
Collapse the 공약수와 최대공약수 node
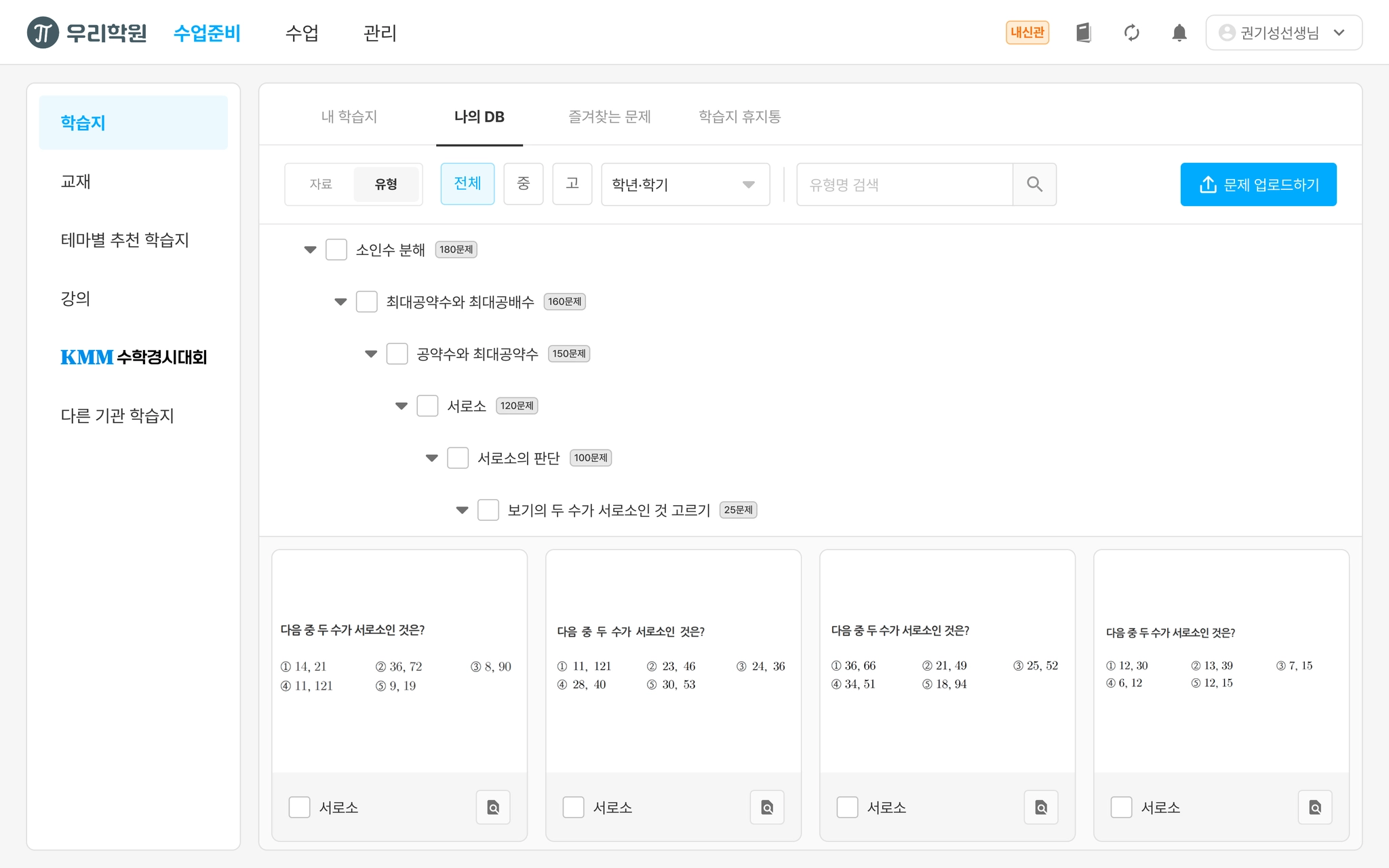(371, 354)
